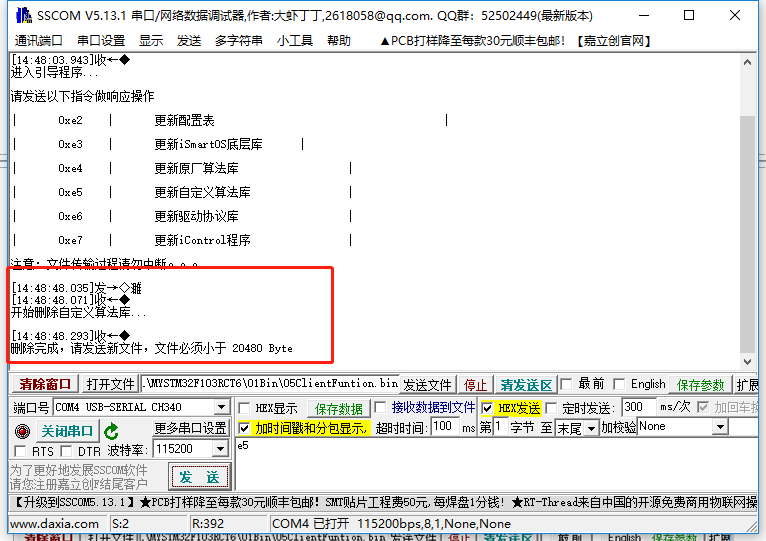Uncheck the HEX发送 checkbox

tap(487, 408)
